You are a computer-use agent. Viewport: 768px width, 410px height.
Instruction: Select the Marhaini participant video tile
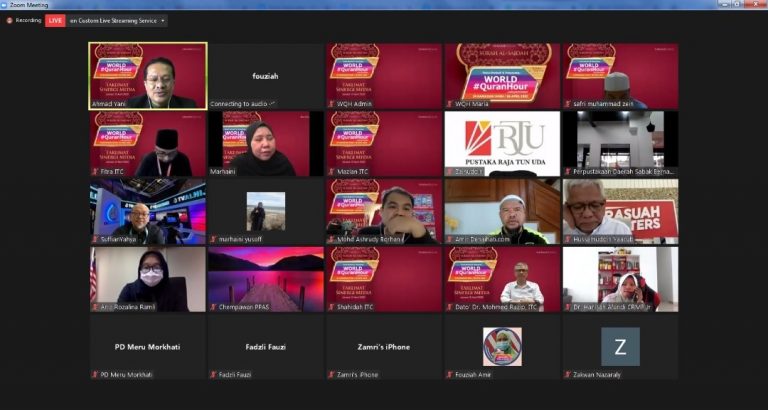point(266,144)
